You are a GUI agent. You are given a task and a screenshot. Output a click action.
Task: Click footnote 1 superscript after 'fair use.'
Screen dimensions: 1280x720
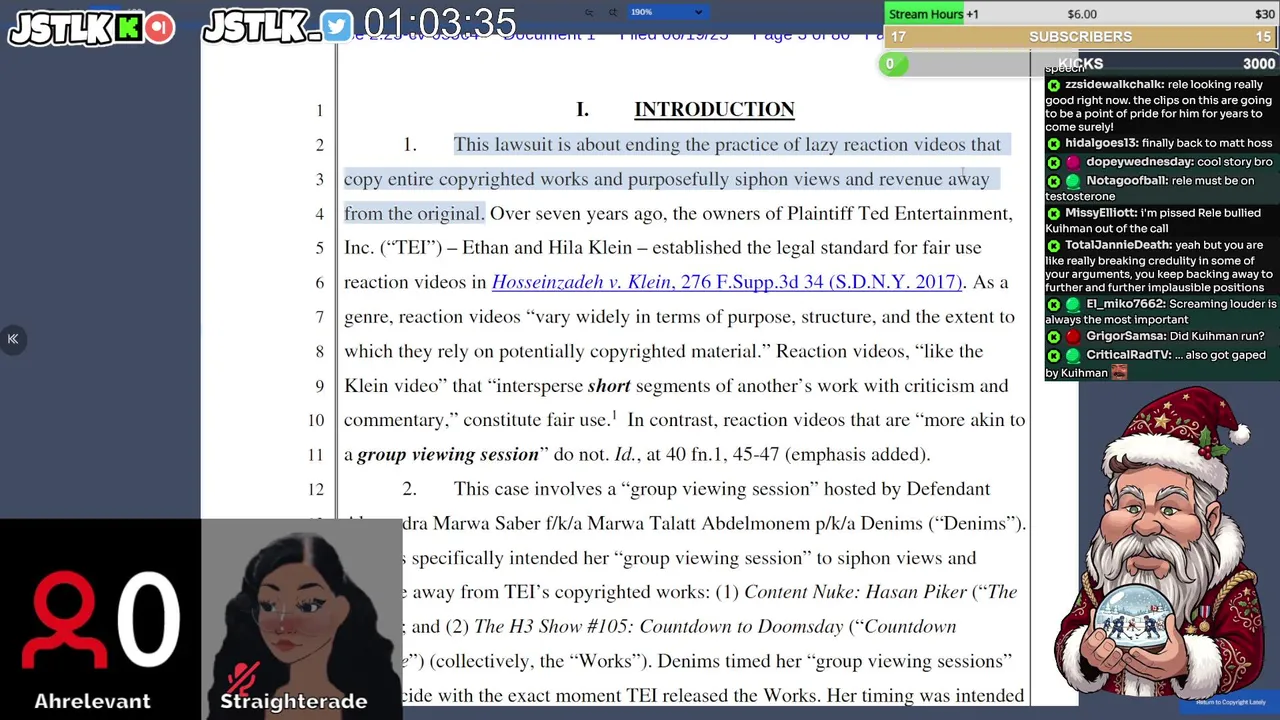click(x=614, y=415)
